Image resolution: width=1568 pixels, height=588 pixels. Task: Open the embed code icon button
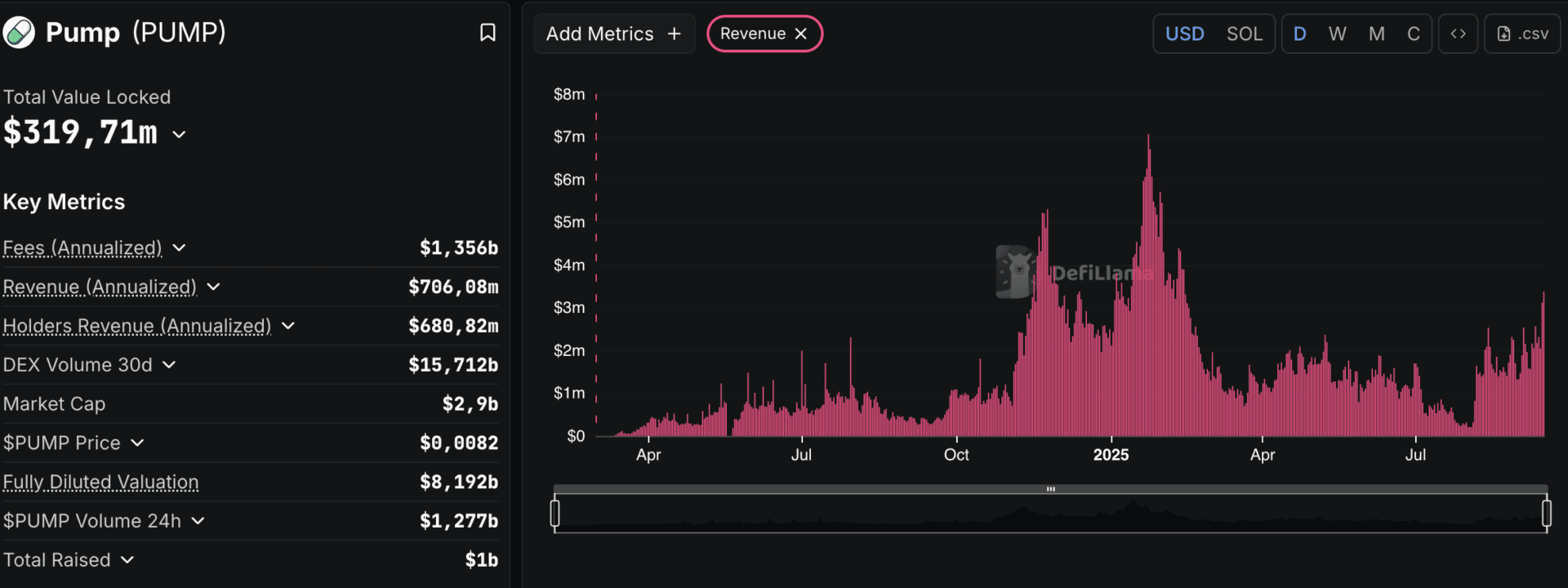[x=1458, y=33]
